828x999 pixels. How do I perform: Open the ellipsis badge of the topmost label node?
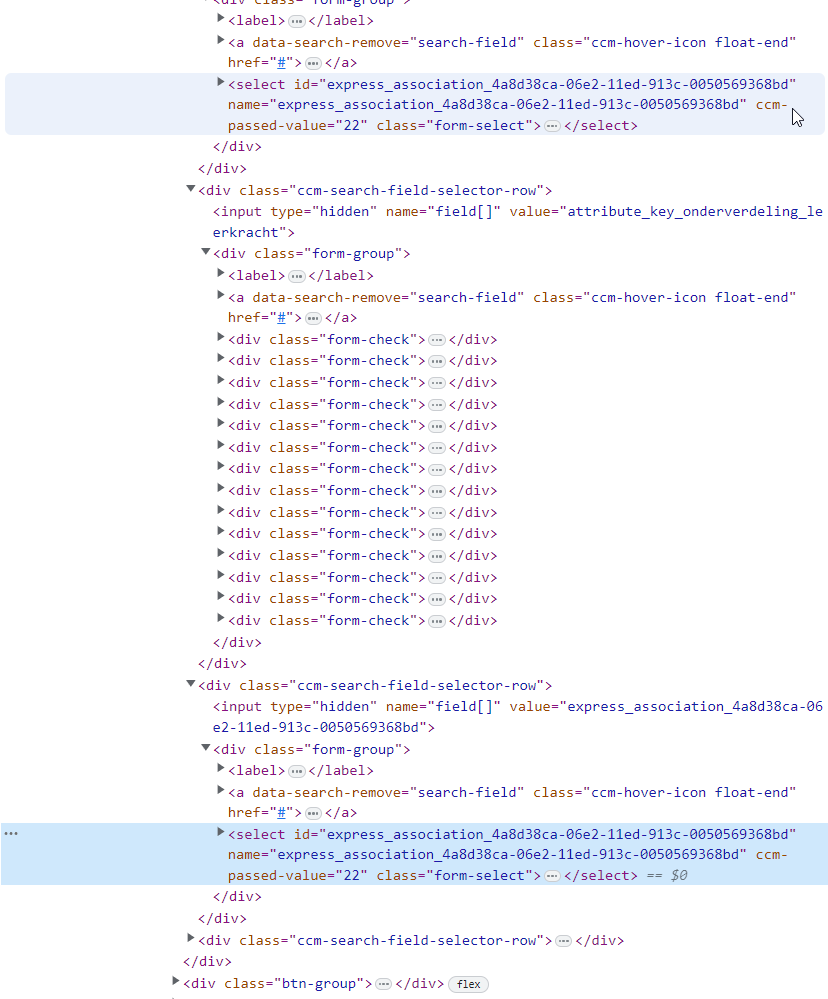coord(297,22)
